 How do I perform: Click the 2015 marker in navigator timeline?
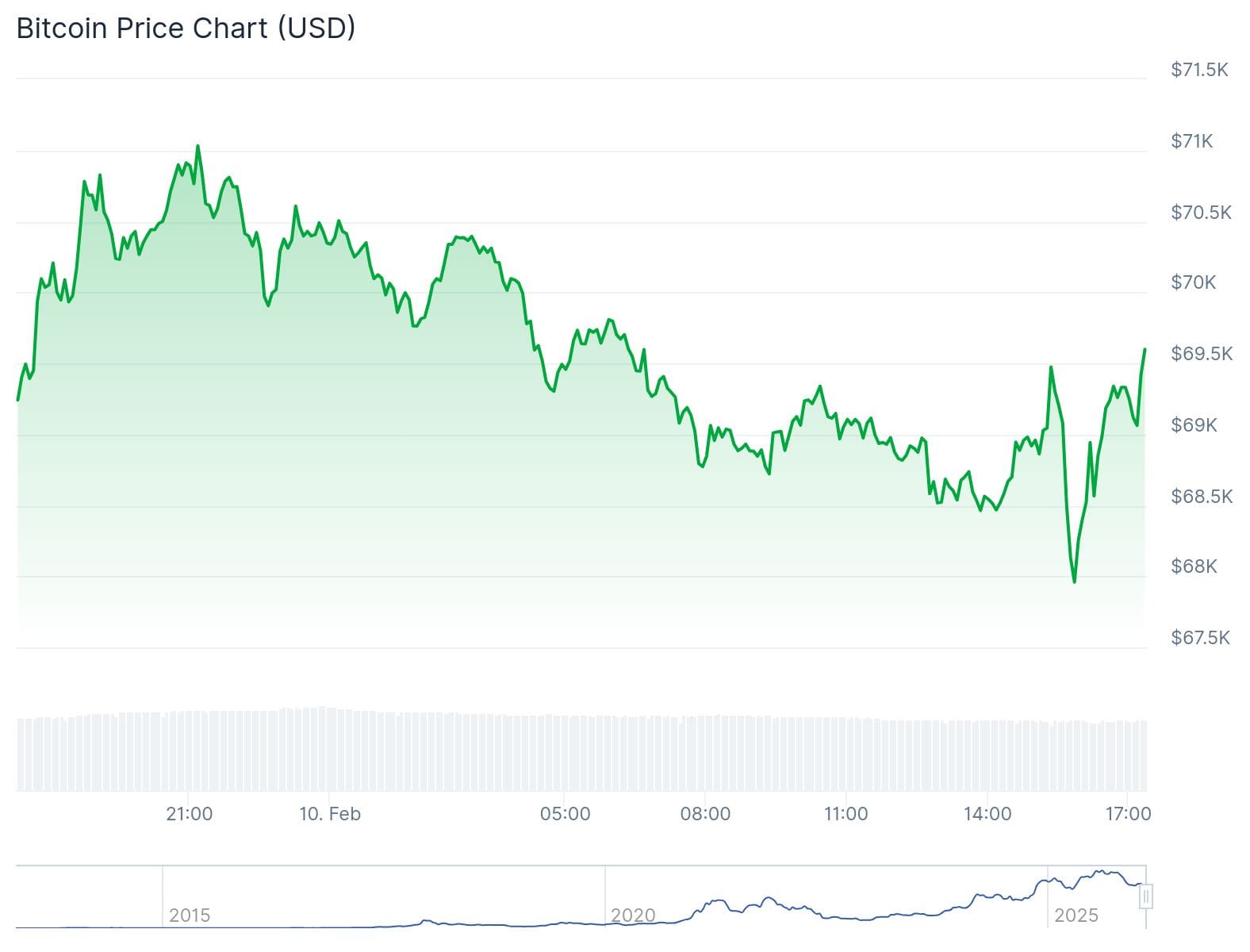tap(190, 916)
